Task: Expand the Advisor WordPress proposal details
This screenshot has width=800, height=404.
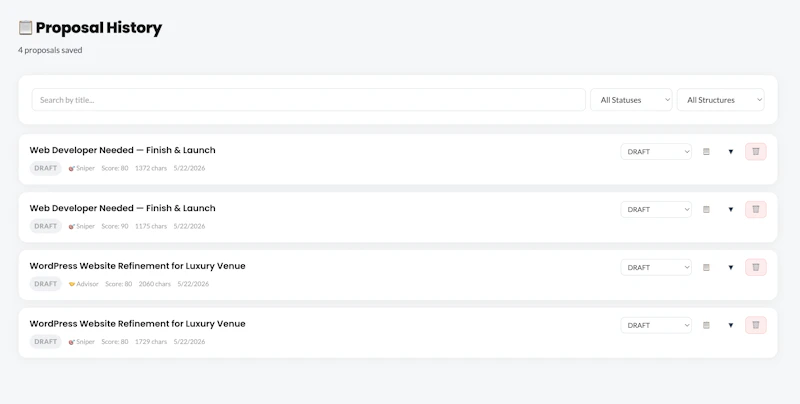Action: (x=731, y=267)
